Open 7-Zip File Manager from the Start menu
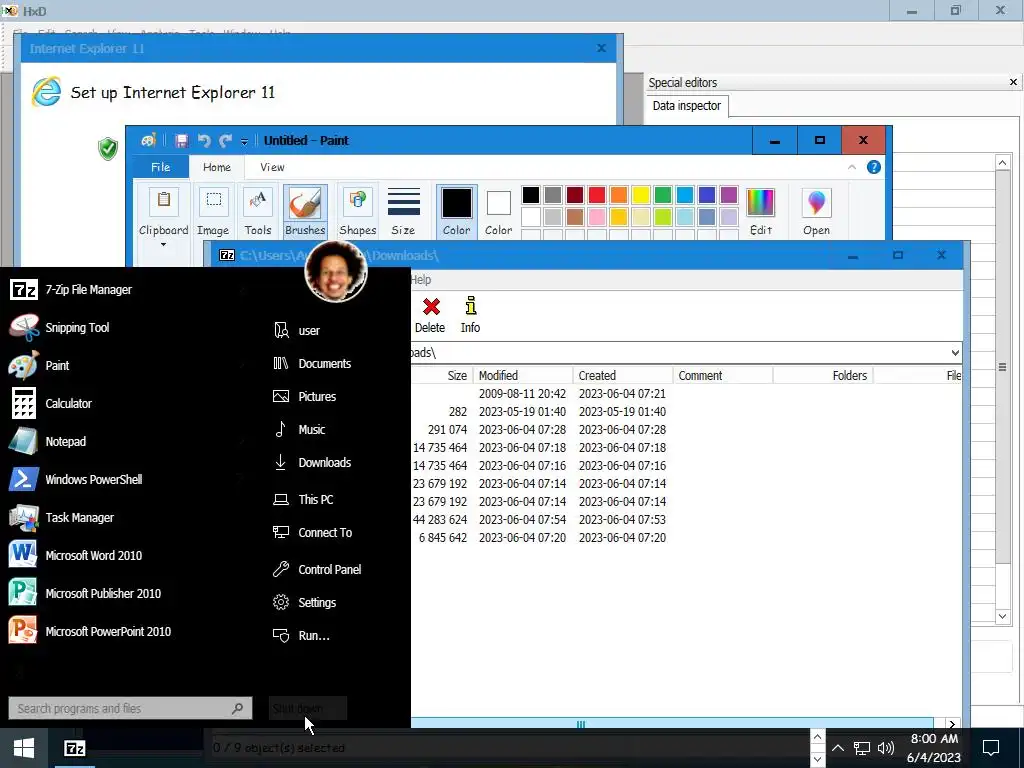The image size is (1024, 768). point(124,289)
